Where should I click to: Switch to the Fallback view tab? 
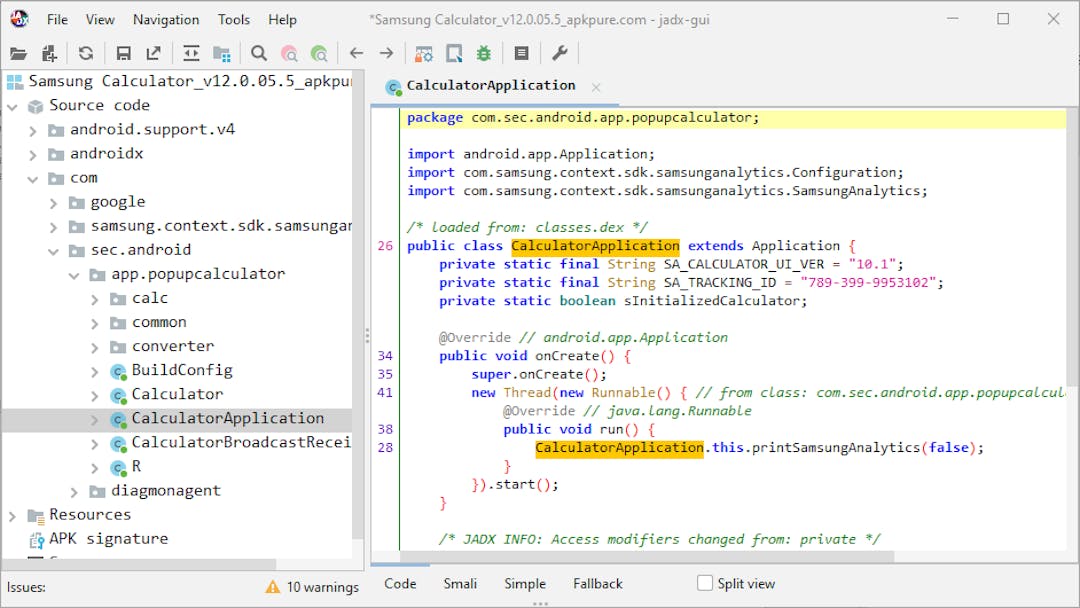pos(597,583)
